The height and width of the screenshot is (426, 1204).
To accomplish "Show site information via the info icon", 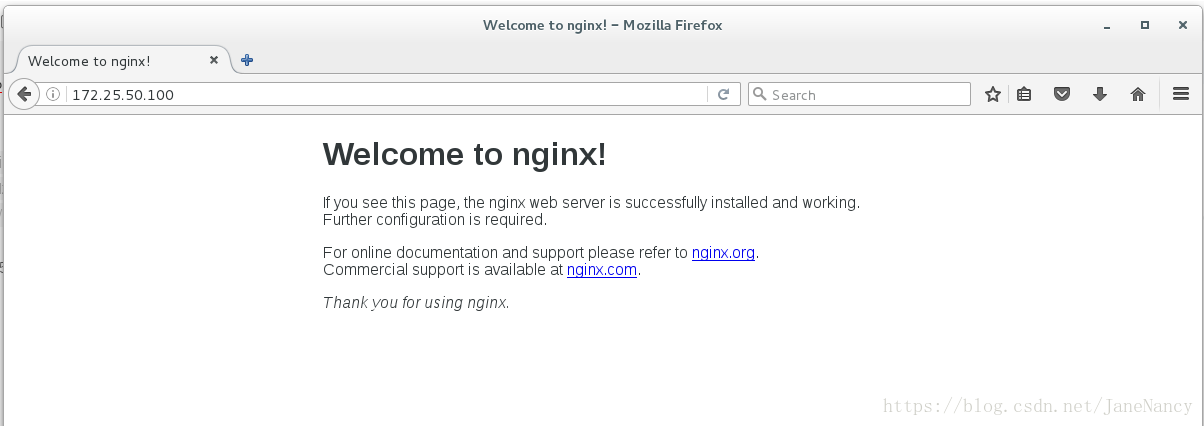I will pyautogui.click(x=54, y=95).
